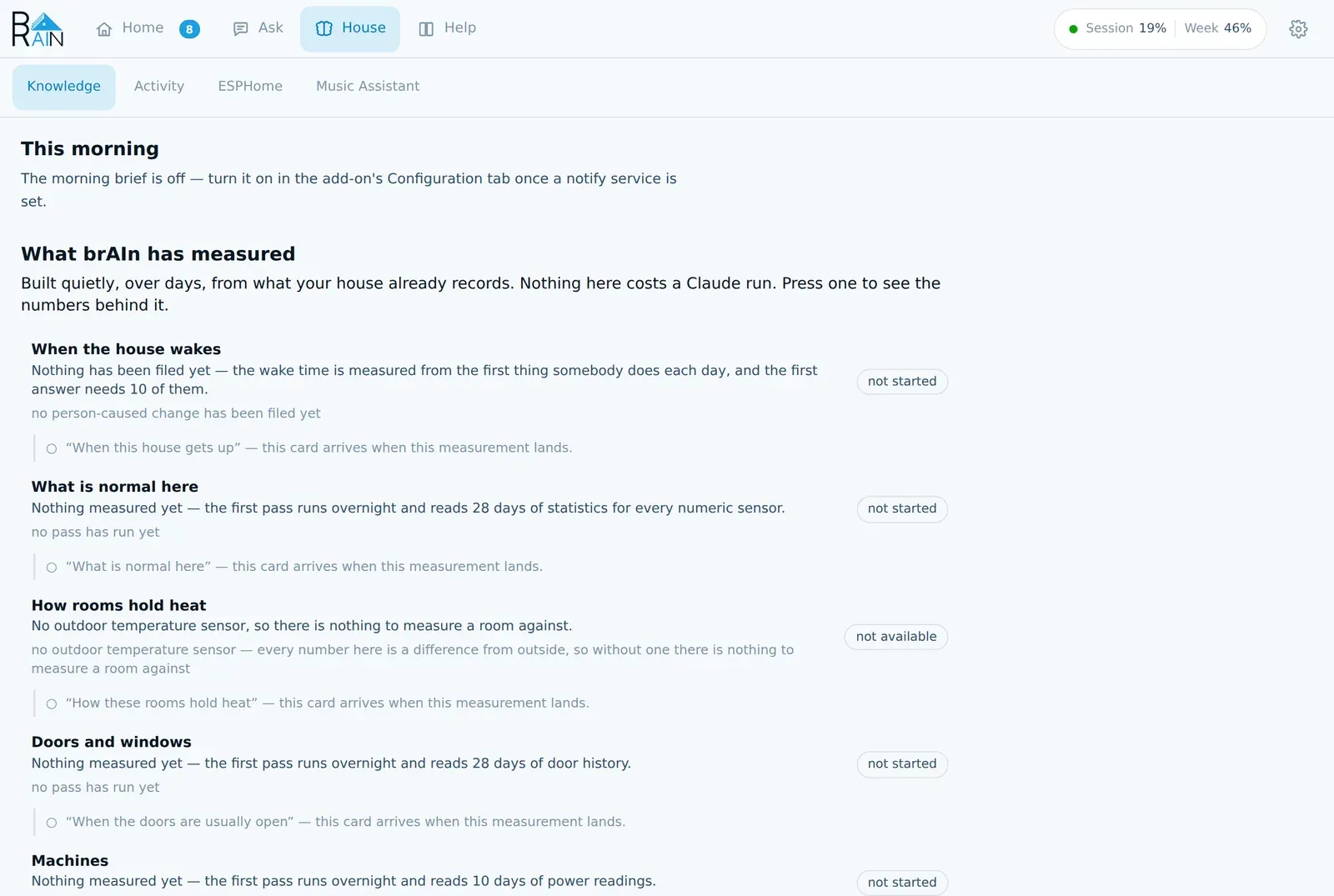Click circle beside "How these rooms hold heat"
Viewport: 1334px width, 896px height.
52,704
